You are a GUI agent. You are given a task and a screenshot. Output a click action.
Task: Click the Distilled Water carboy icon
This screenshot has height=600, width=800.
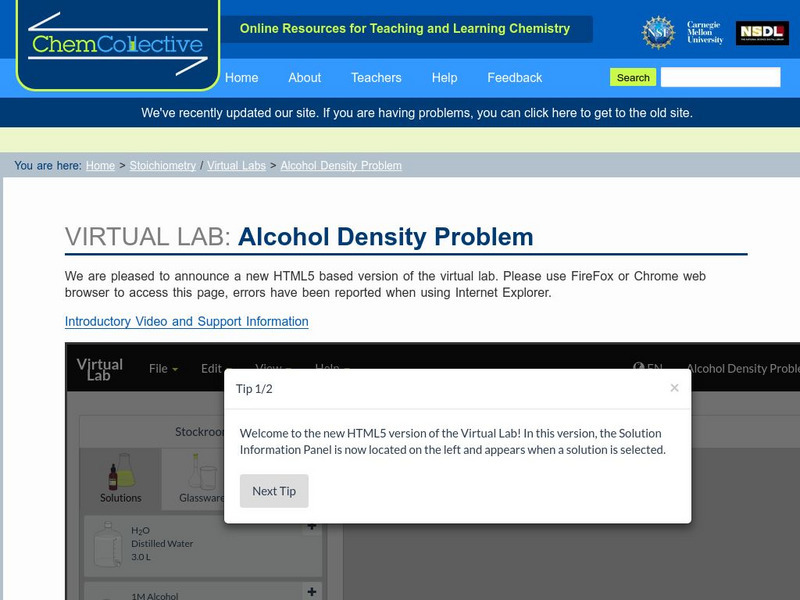pyautogui.click(x=108, y=544)
